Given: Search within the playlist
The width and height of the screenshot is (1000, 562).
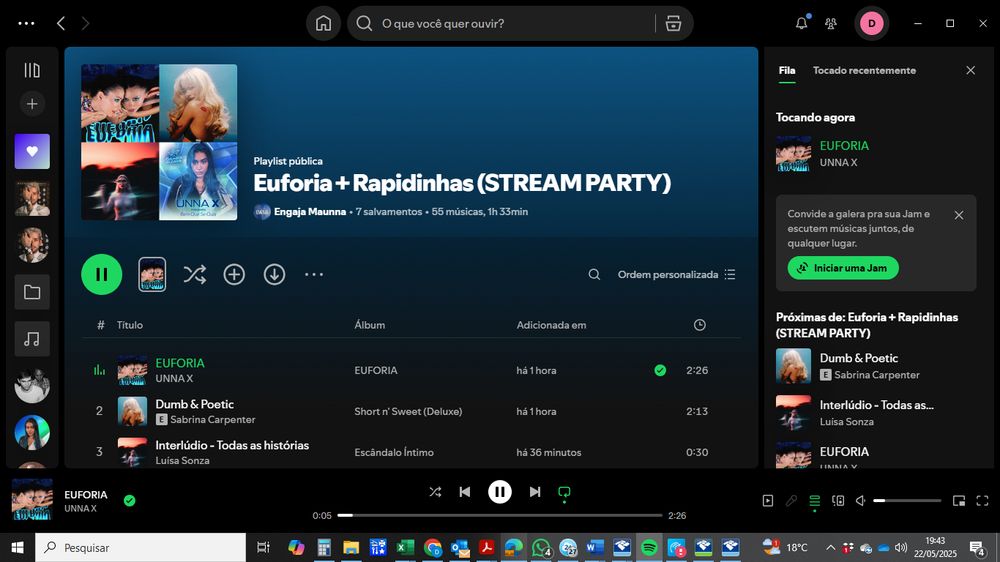Looking at the screenshot, I should (x=594, y=274).
